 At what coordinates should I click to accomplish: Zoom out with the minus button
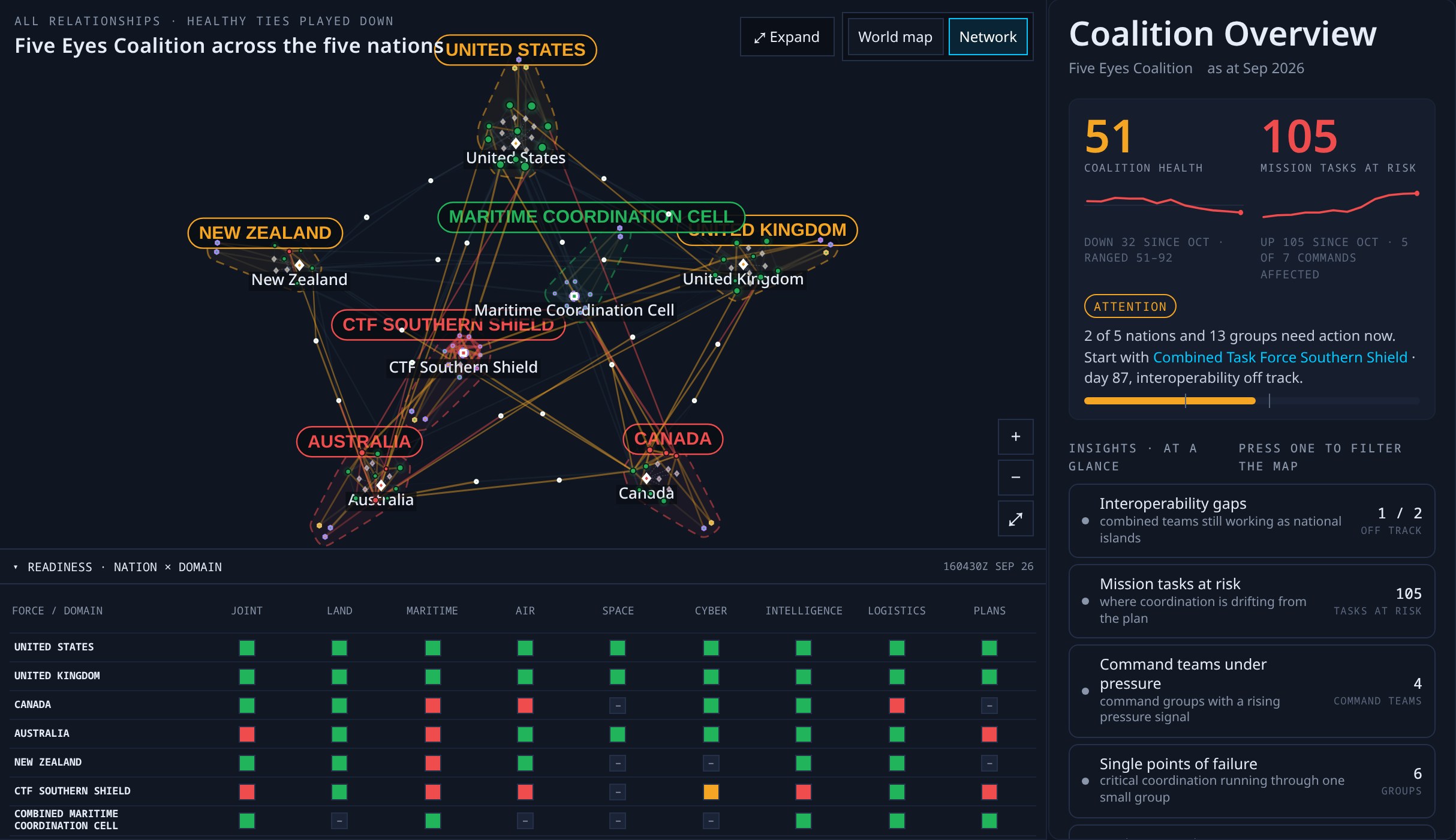(x=1015, y=478)
